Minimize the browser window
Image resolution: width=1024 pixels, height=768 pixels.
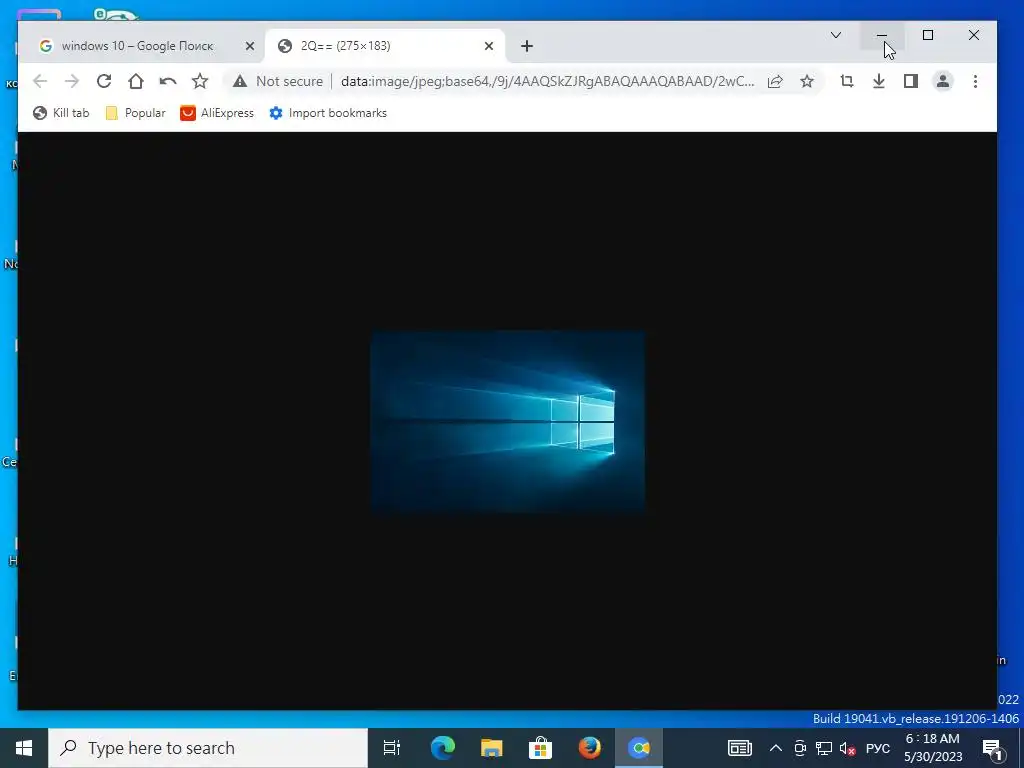pyautogui.click(x=882, y=35)
